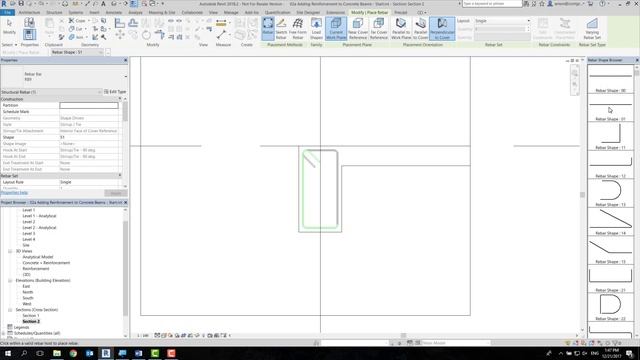Collapse the 3D Views tree node

click(x=10, y=251)
